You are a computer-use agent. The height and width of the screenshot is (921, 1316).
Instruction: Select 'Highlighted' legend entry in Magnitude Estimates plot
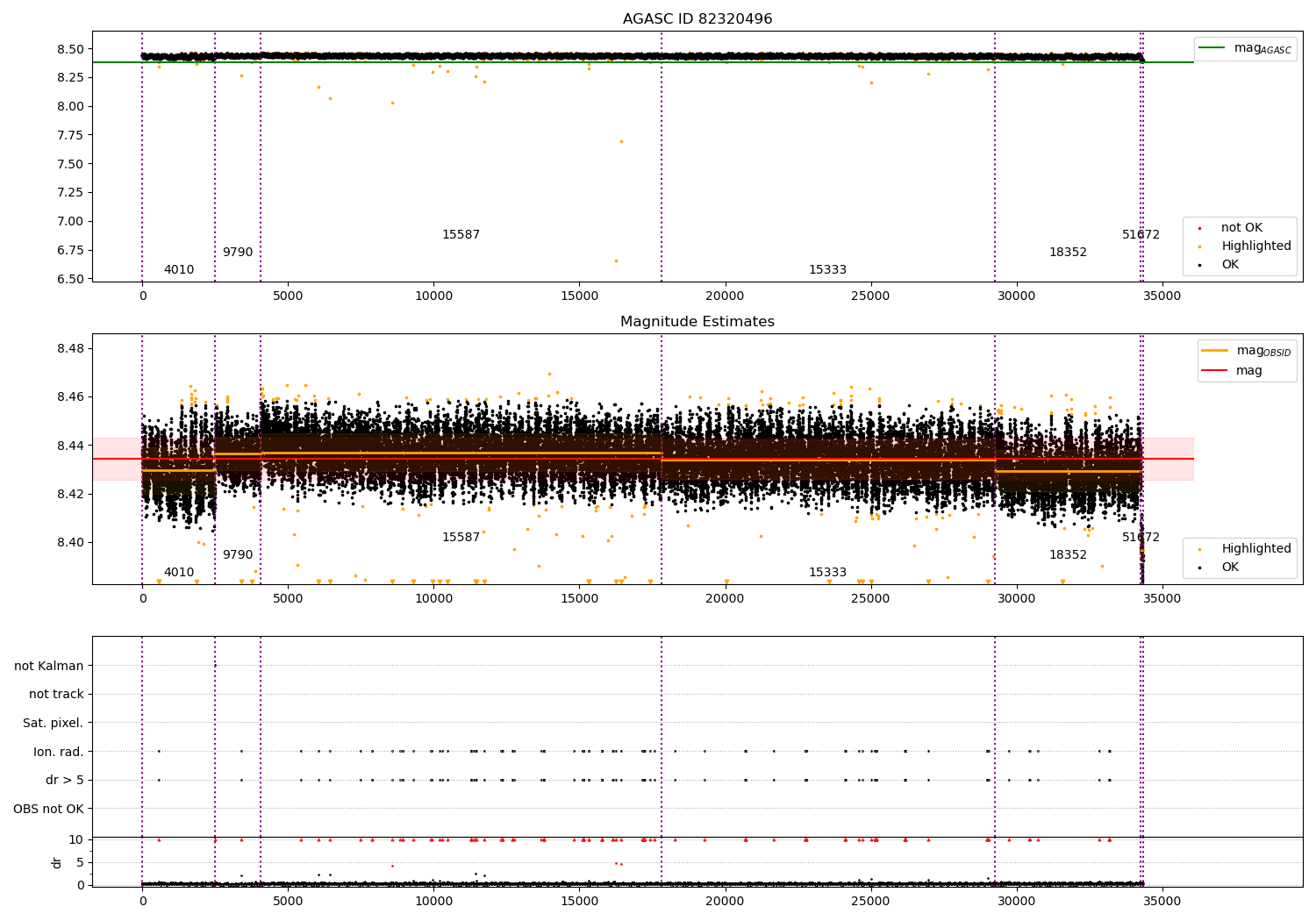coord(1256,549)
